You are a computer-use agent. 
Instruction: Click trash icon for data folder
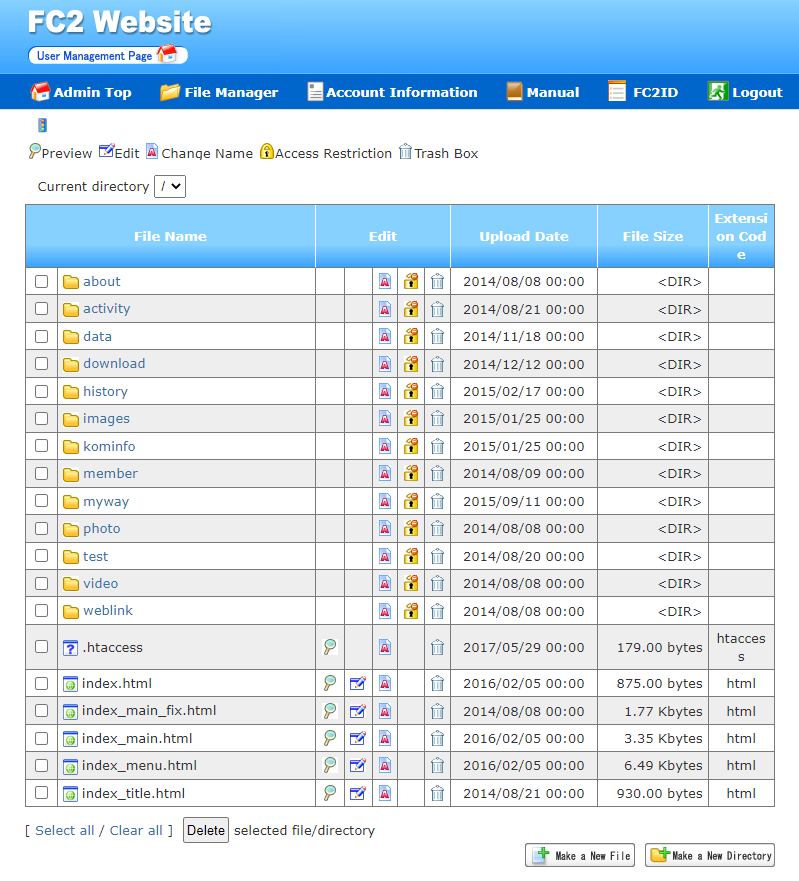click(x=437, y=337)
